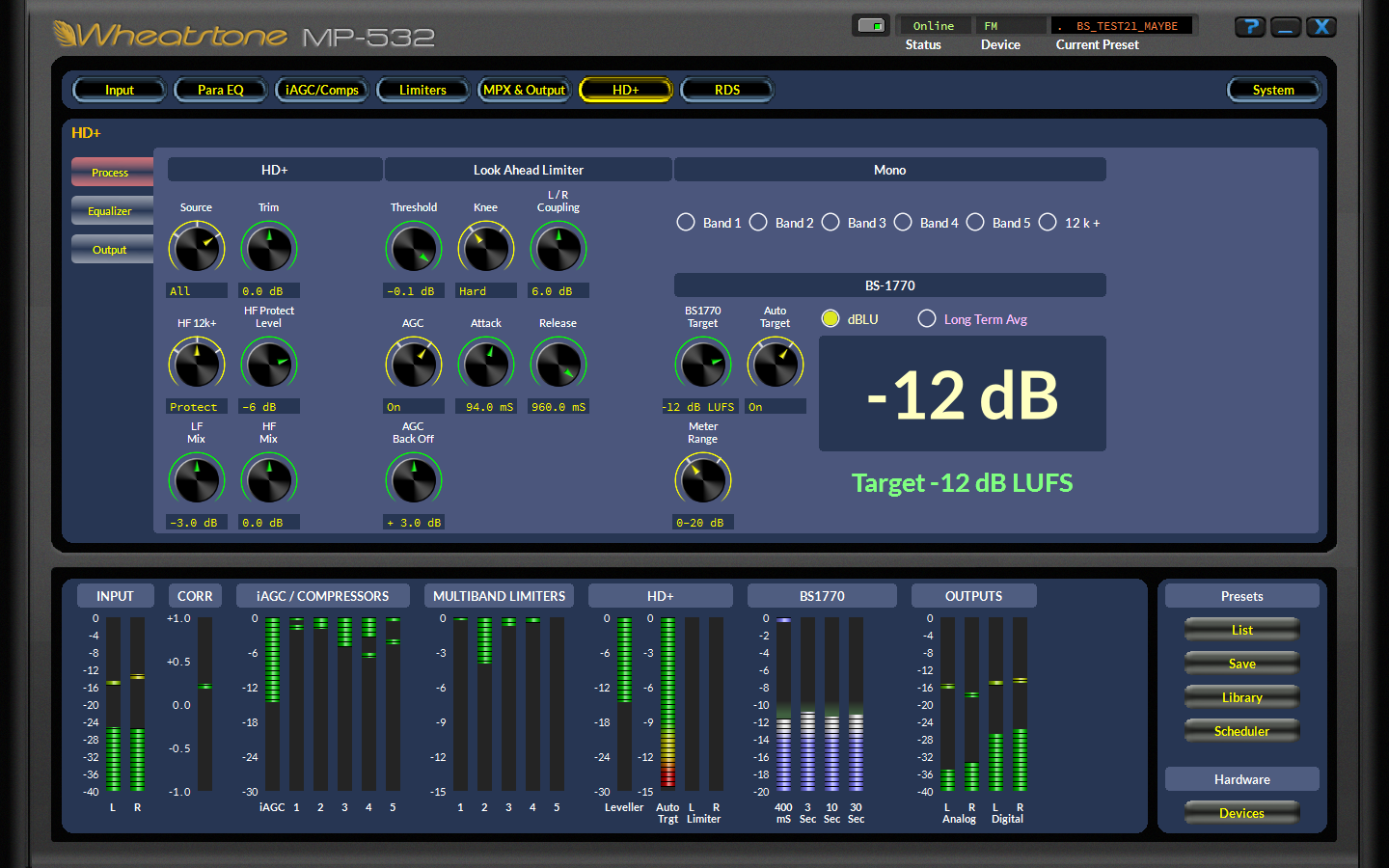
Task: Open the RDS tab
Action: coord(727,90)
